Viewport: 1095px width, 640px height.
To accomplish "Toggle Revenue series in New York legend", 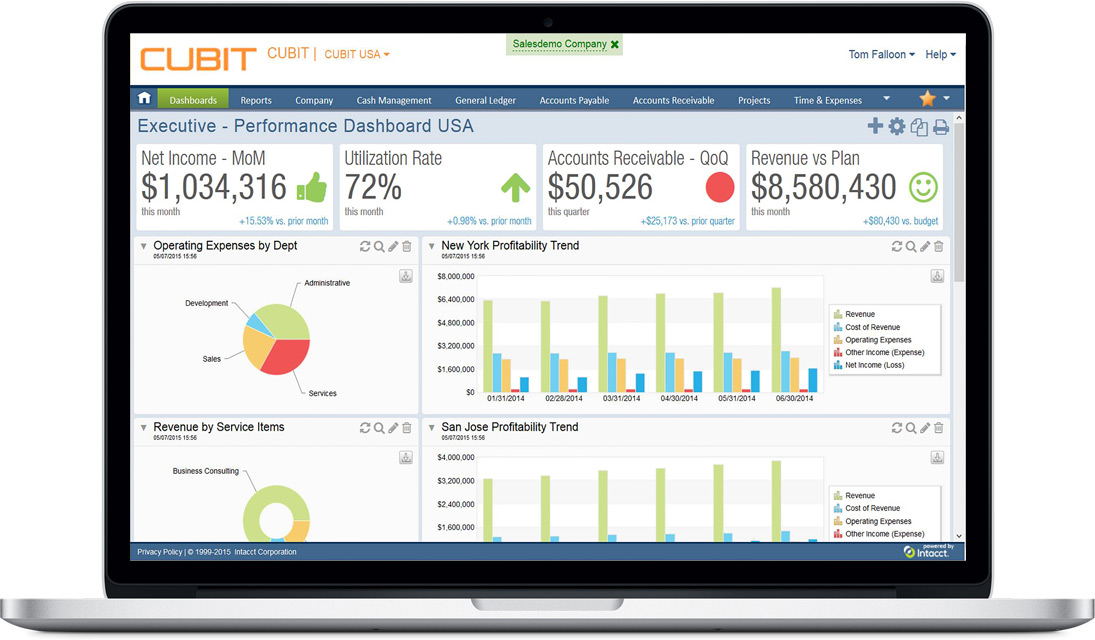I will point(854,314).
